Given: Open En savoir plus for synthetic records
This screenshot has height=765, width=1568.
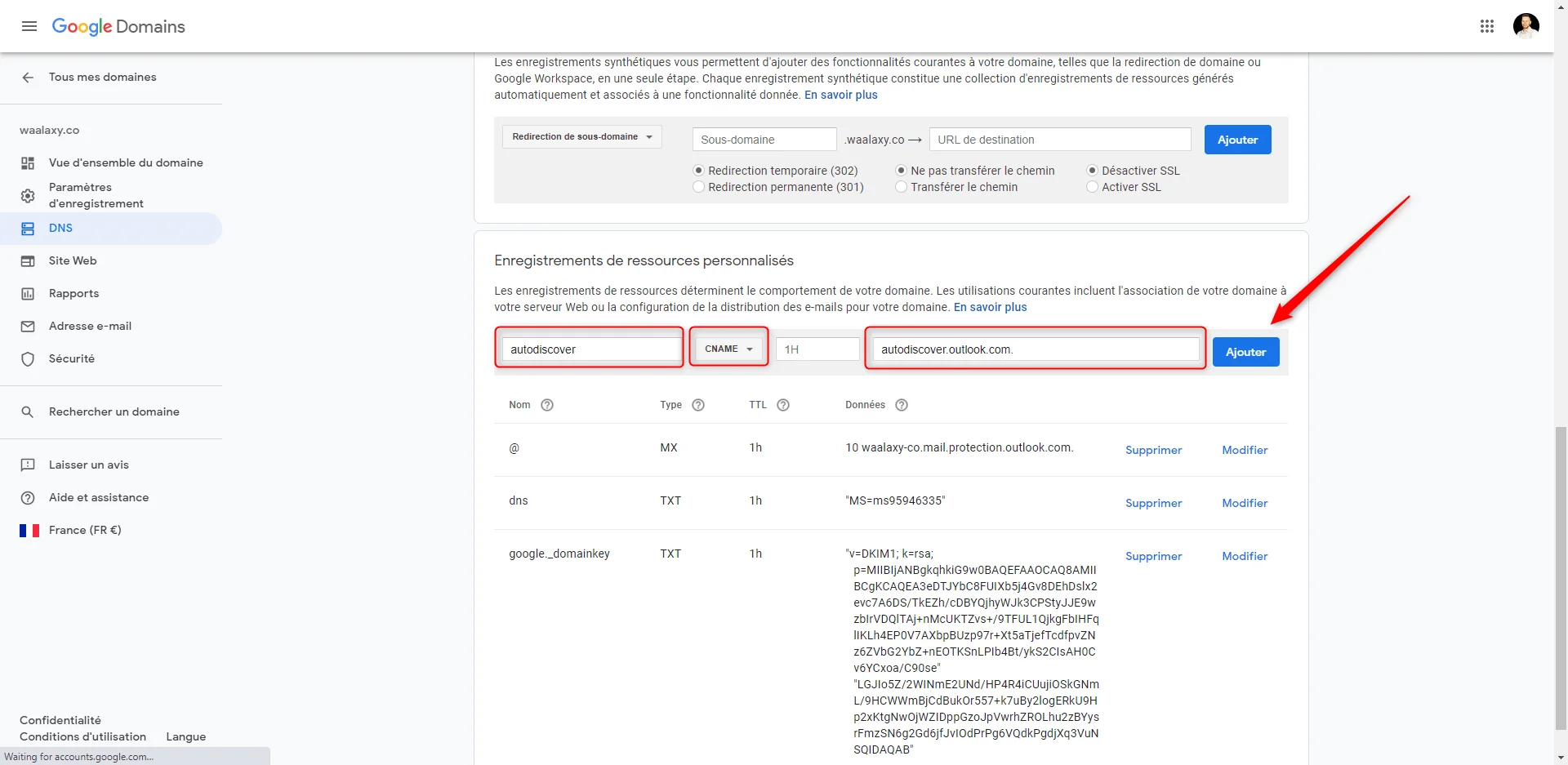Looking at the screenshot, I should (x=841, y=95).
